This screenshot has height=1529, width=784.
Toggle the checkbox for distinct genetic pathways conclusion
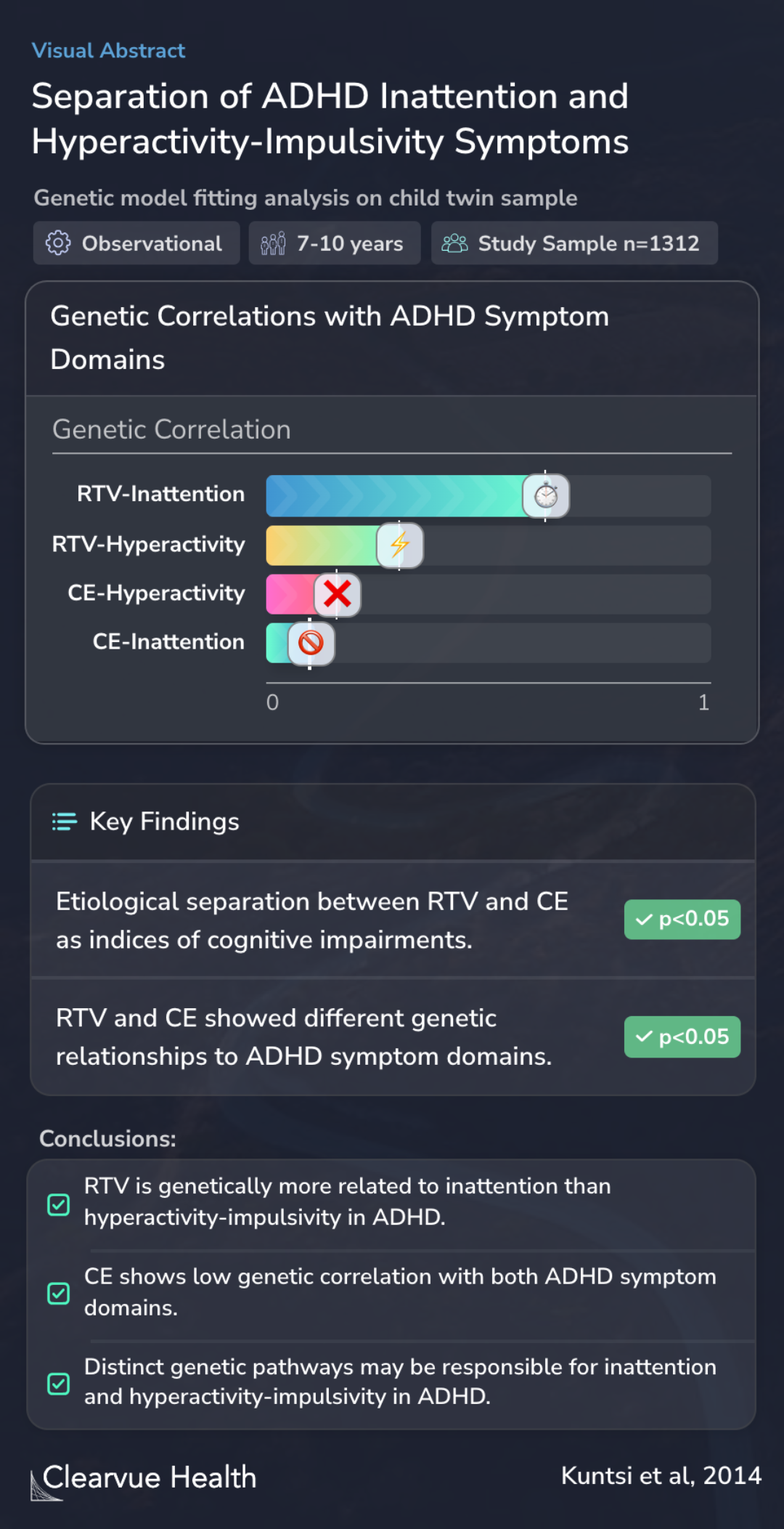click(59, 1384)
